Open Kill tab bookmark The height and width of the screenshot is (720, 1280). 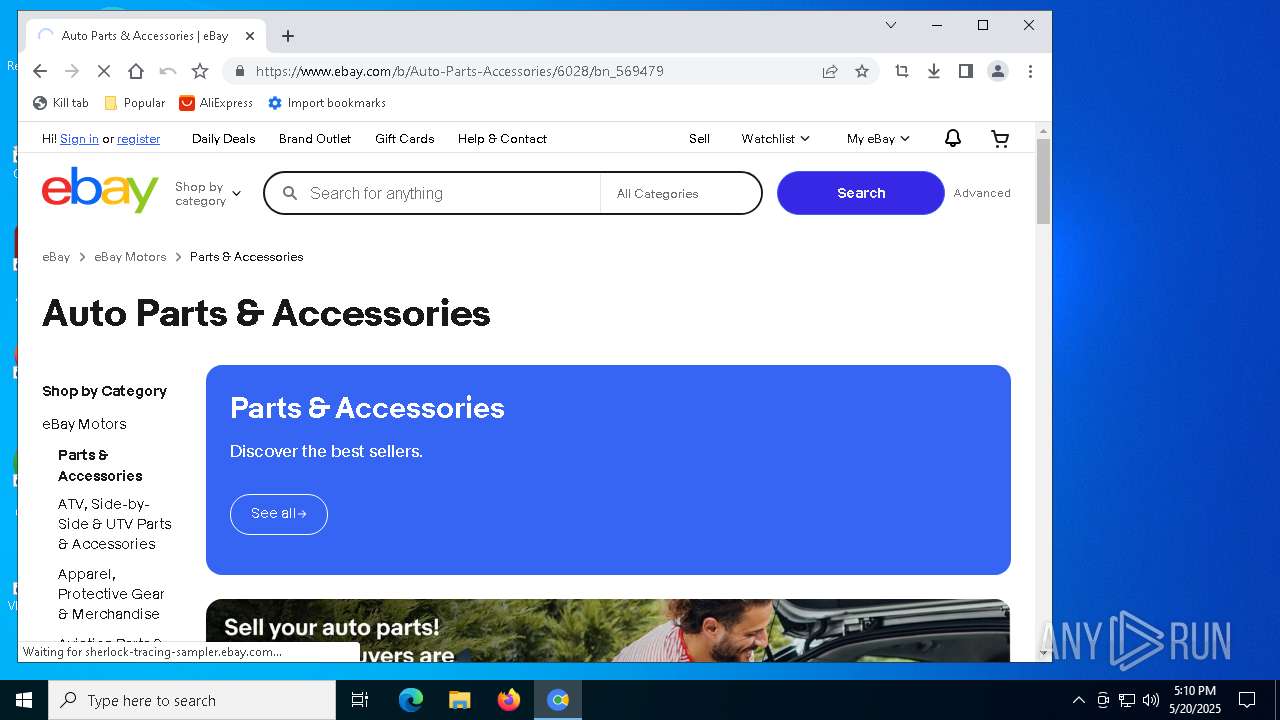61,103
